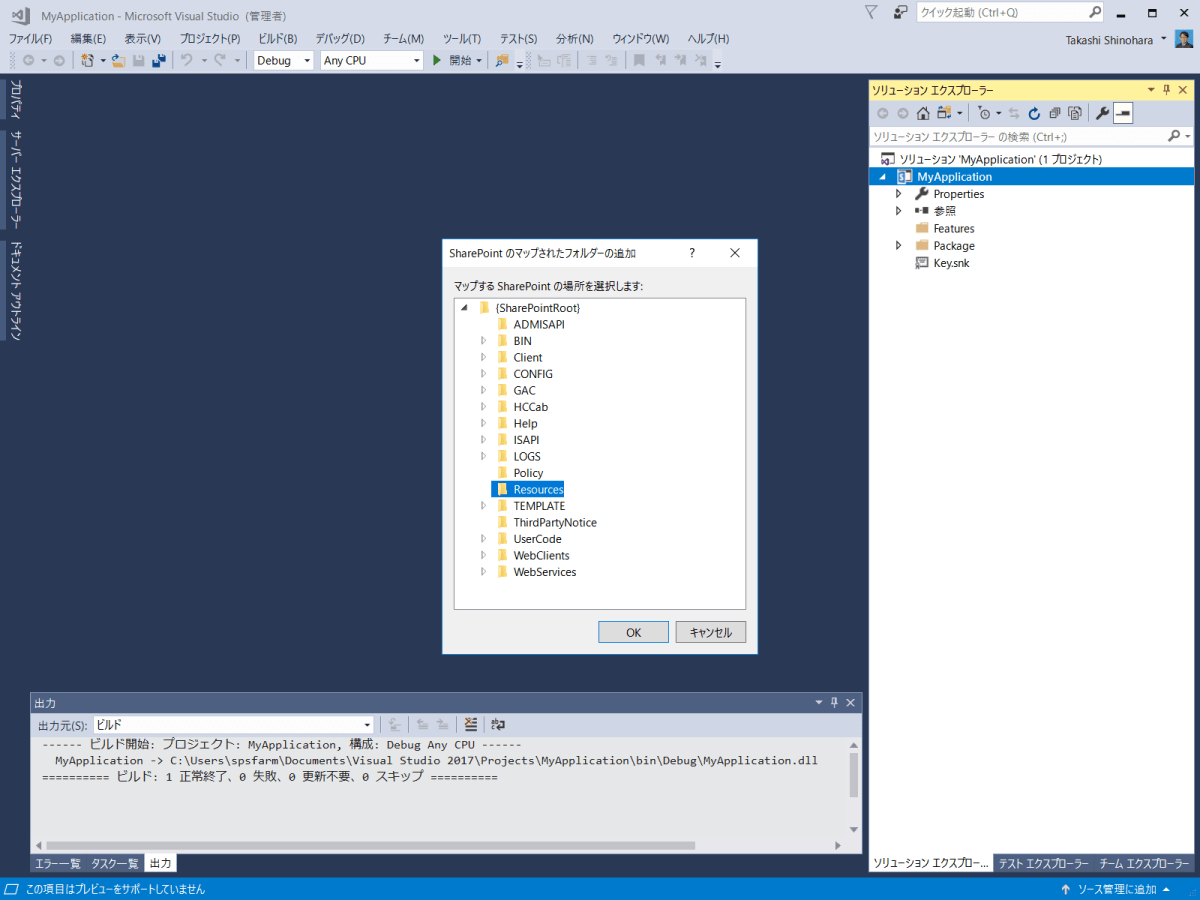Image resolution: width=1200 pixels, height=900 pixels.
Task: Pin the Output panel (auto hide)
Action: pos(834,703)
